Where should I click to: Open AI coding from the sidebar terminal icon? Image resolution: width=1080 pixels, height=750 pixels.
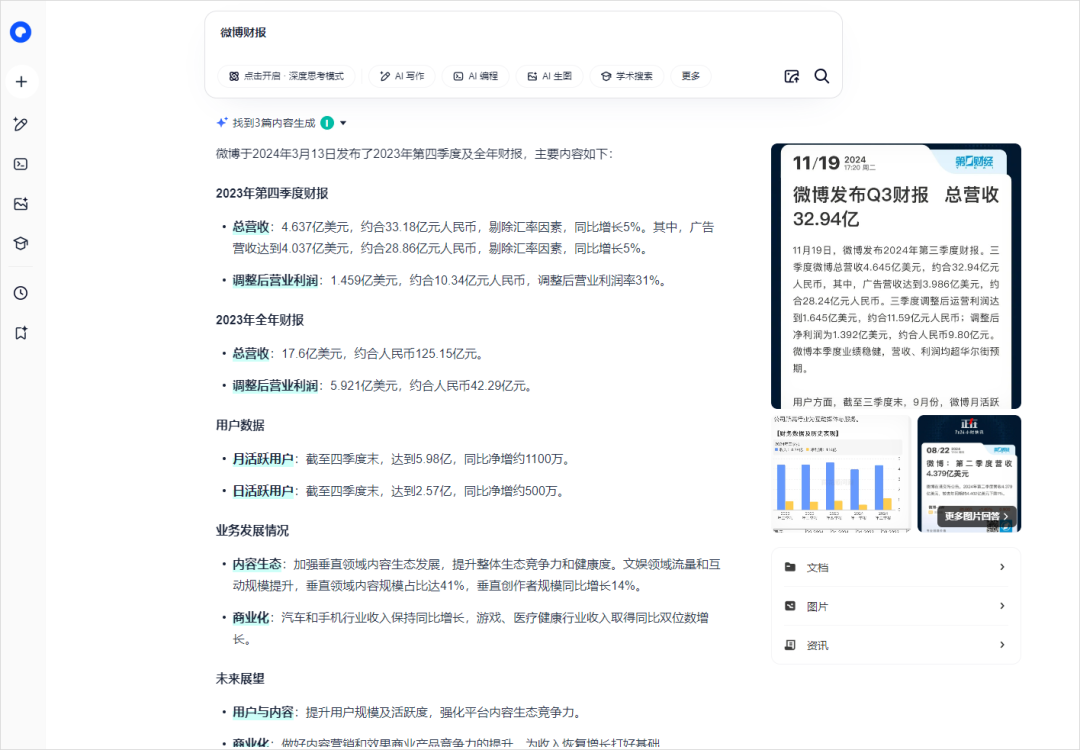point(21,164)
